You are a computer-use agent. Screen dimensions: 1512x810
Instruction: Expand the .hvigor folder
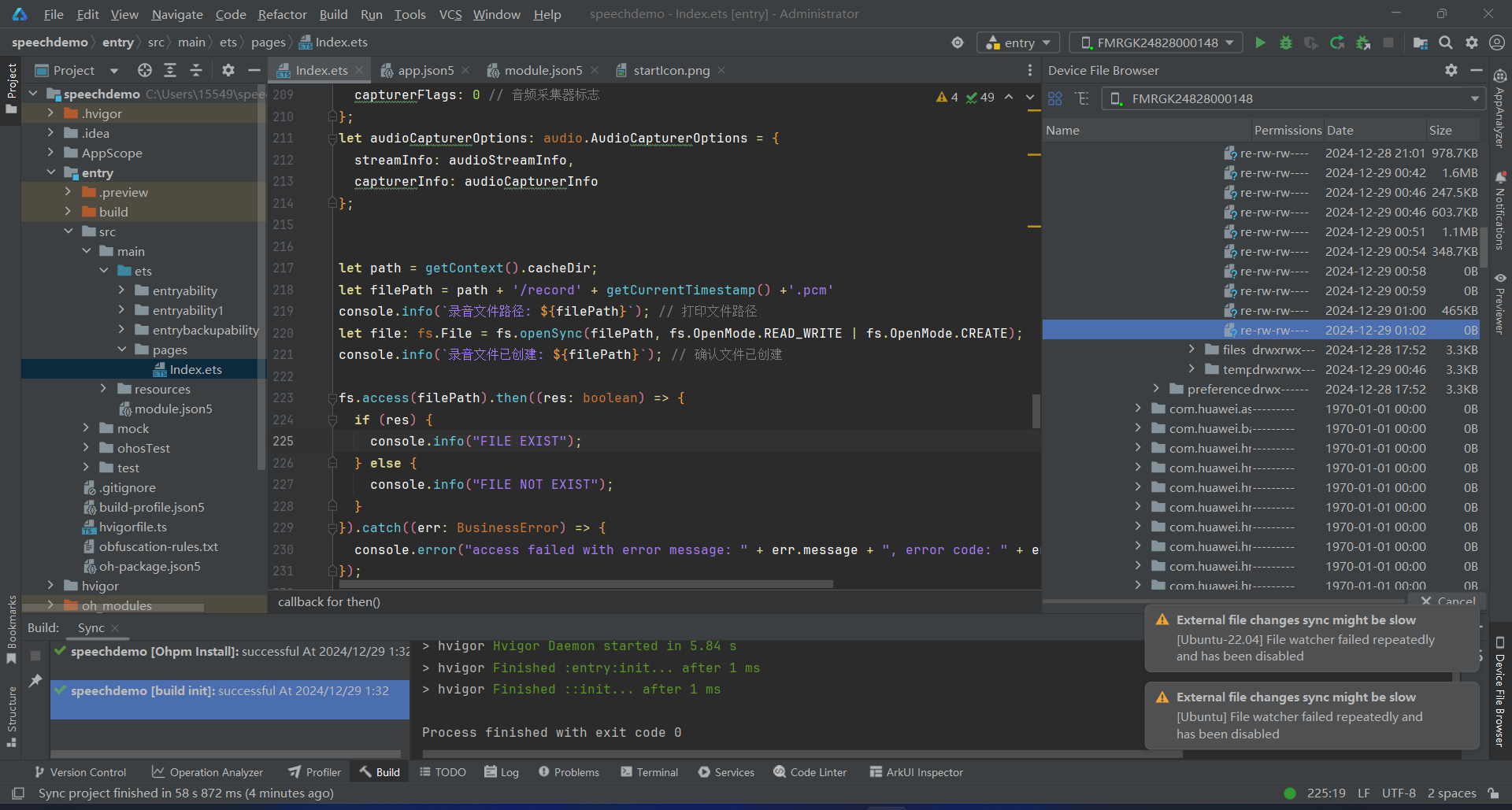tap(50, 113)
